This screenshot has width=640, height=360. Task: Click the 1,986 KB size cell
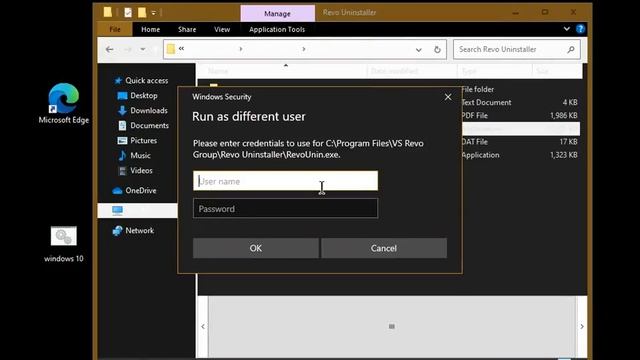click(x=564, y=116)
